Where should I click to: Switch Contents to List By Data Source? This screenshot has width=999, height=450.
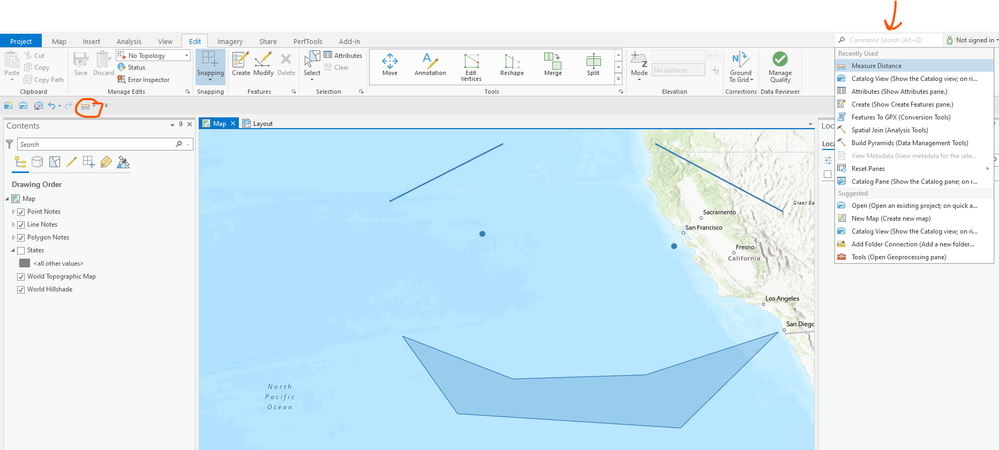[x=38, y=162]
